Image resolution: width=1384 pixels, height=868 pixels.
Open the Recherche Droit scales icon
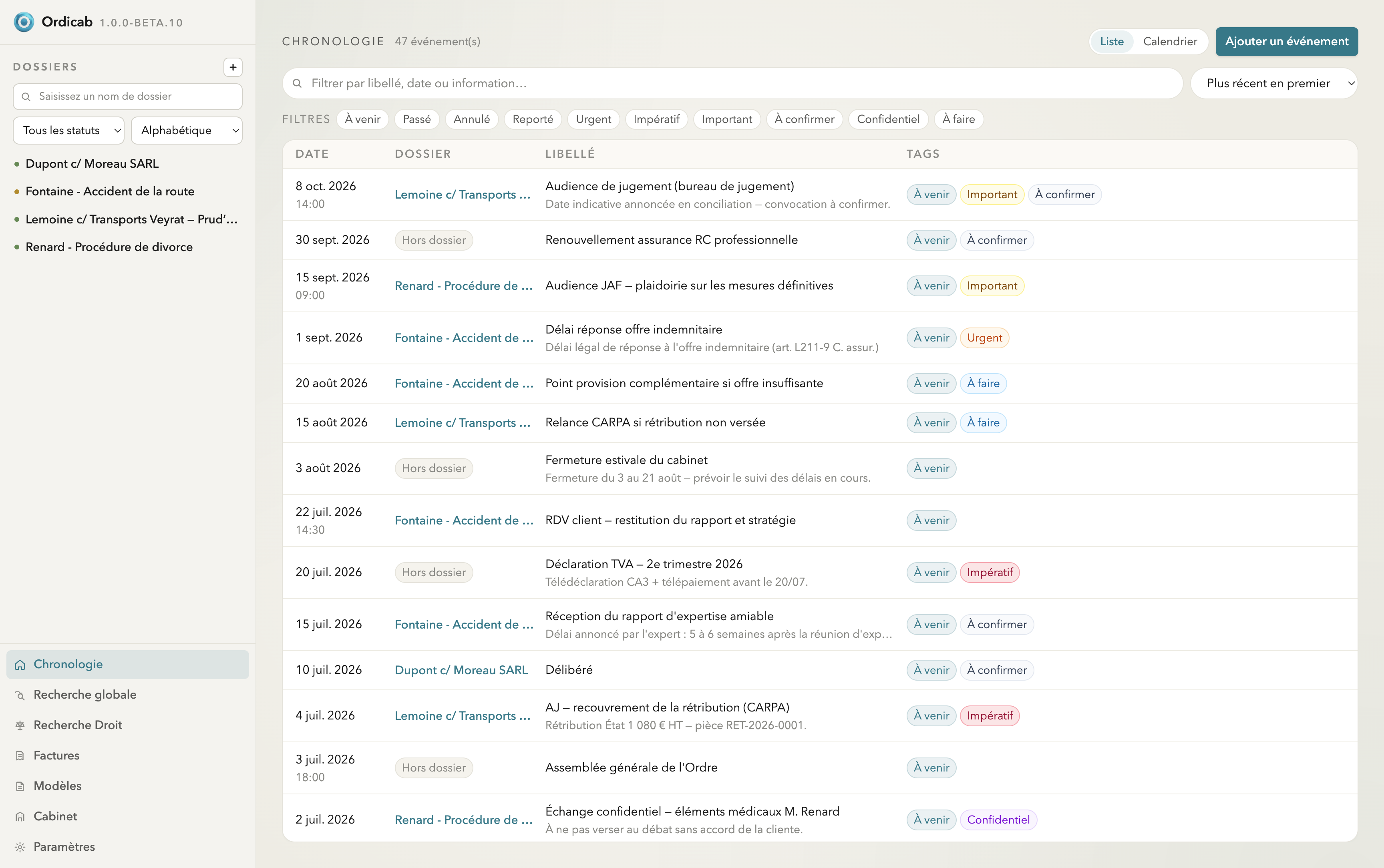click(x=20, y=725)
